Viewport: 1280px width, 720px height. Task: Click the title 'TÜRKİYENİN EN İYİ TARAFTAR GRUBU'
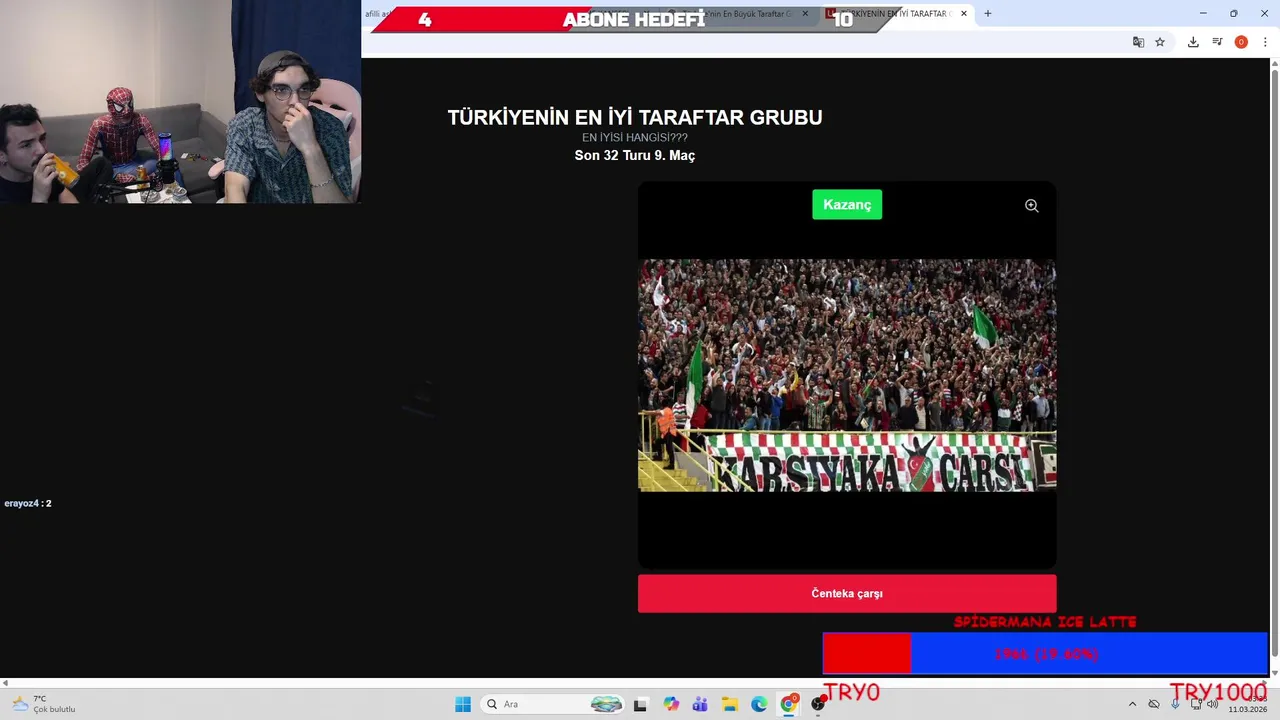pyautogui.click(x=635, y=118)
